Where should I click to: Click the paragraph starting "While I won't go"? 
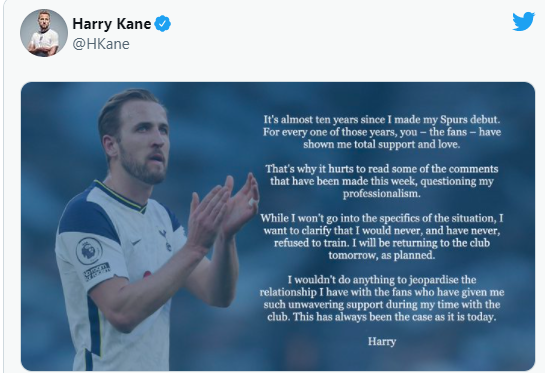[382, 236]
